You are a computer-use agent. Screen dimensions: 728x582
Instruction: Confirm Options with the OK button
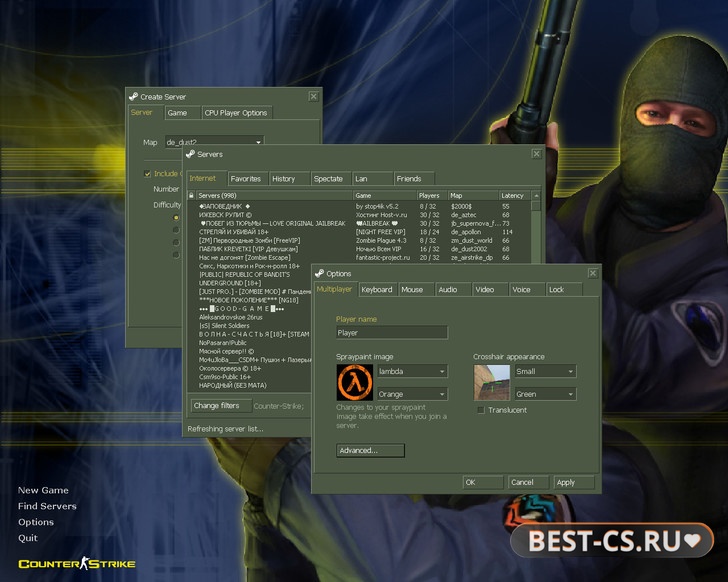pyautogui.click(x=483, y=482)
